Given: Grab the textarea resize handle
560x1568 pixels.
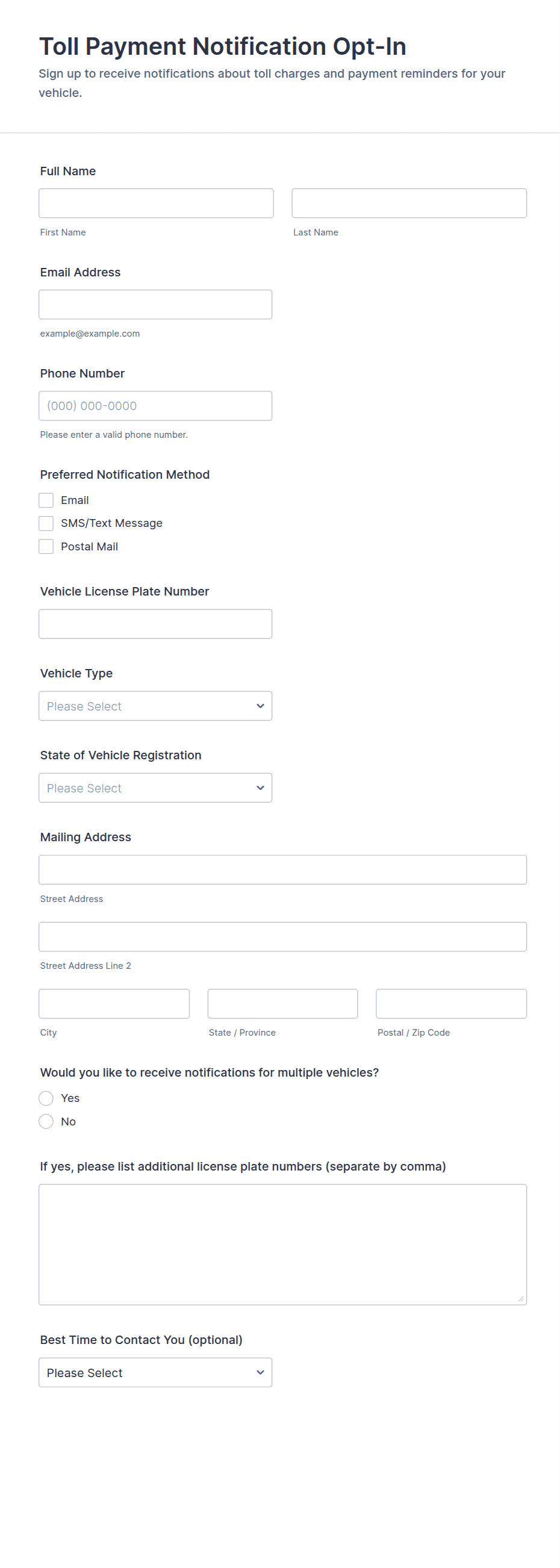Looking at the screenshot, I should (x=520, y=1299).
